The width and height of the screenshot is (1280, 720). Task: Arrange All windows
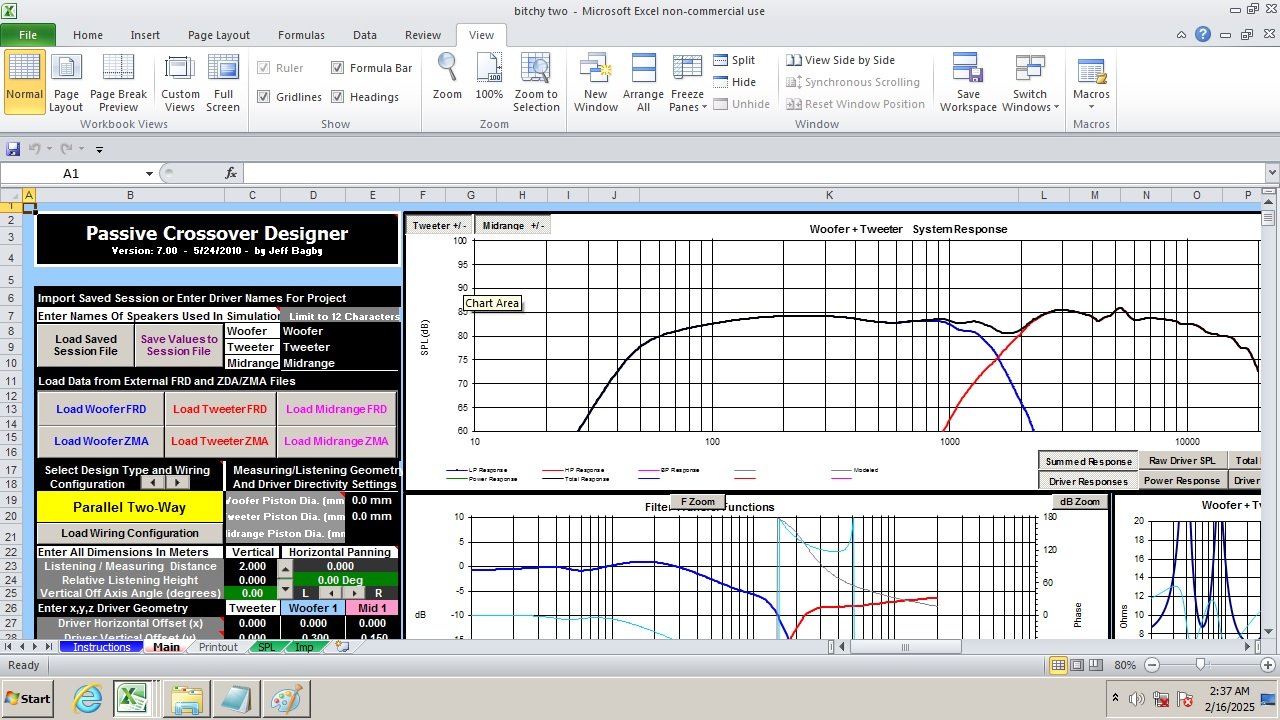643,82
